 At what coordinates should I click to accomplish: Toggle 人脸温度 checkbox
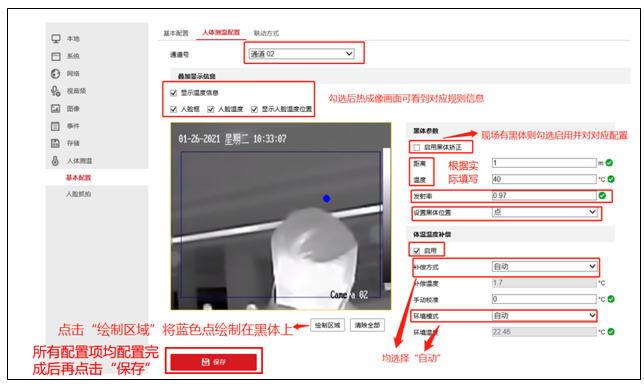tap(211, 109)
